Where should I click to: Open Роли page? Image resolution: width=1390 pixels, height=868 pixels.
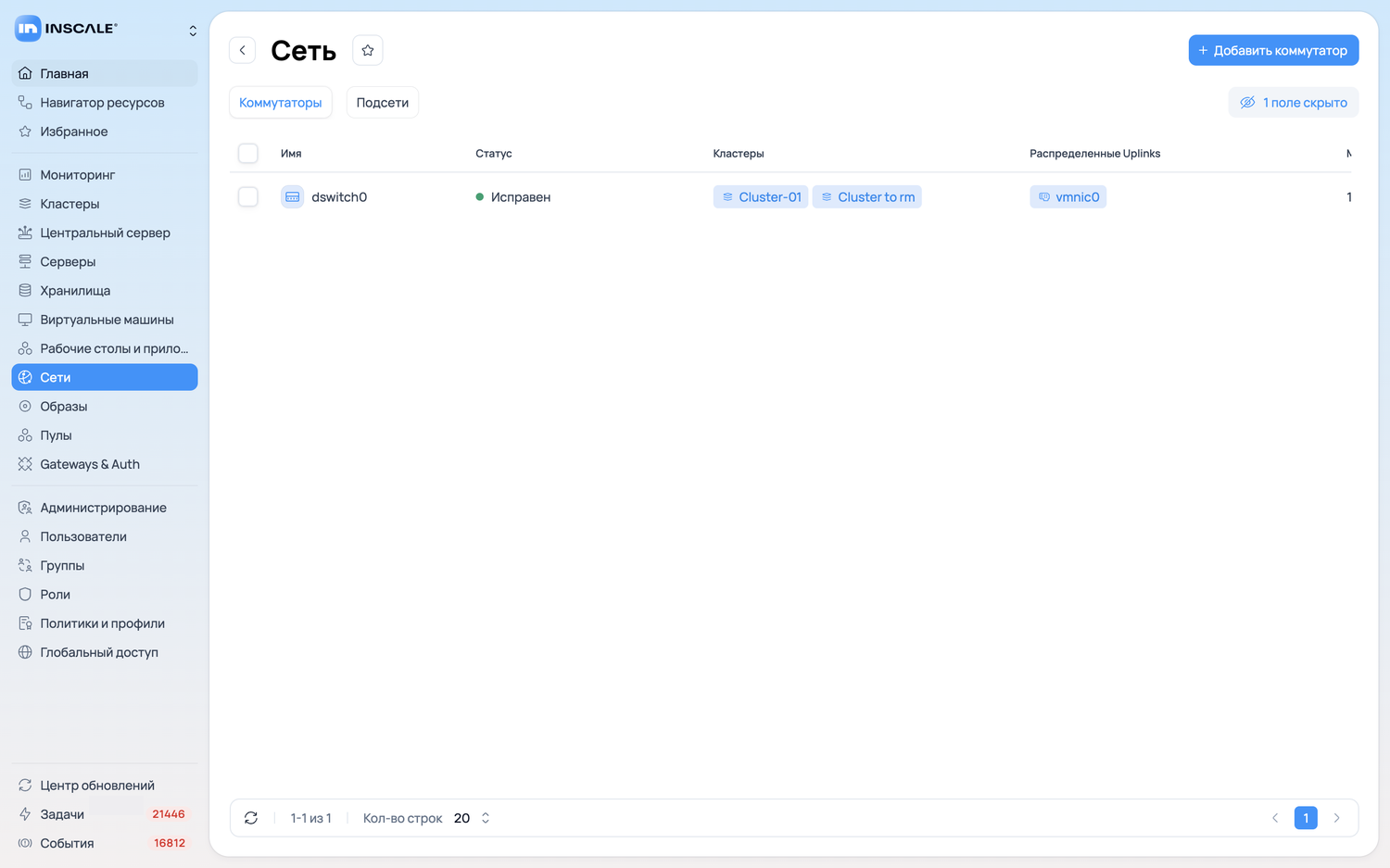point(105,595)
